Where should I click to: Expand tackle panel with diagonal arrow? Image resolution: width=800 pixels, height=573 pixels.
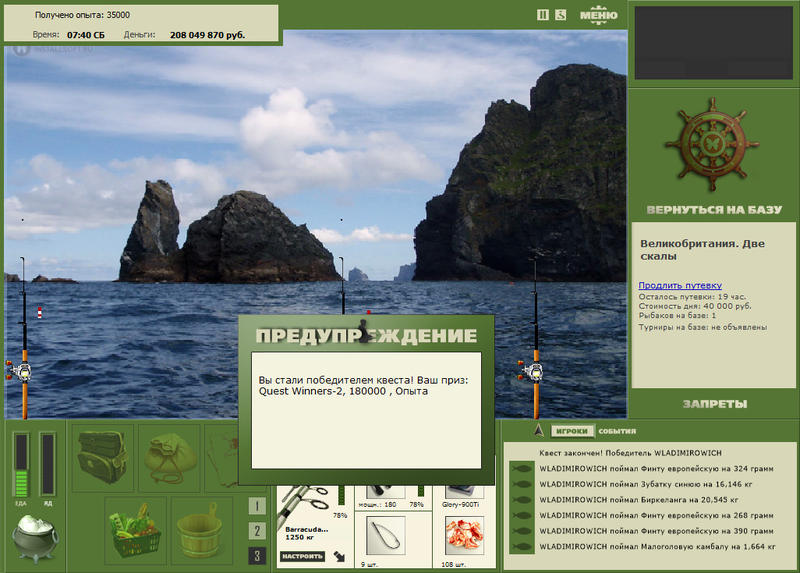point(339,556)
